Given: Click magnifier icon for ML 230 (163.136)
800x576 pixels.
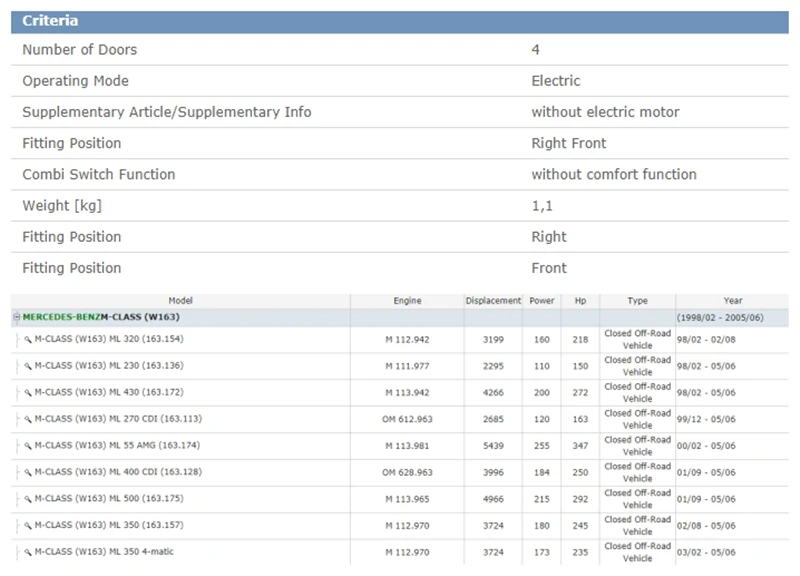Looking at the screenshot, I should pos(28,366).
